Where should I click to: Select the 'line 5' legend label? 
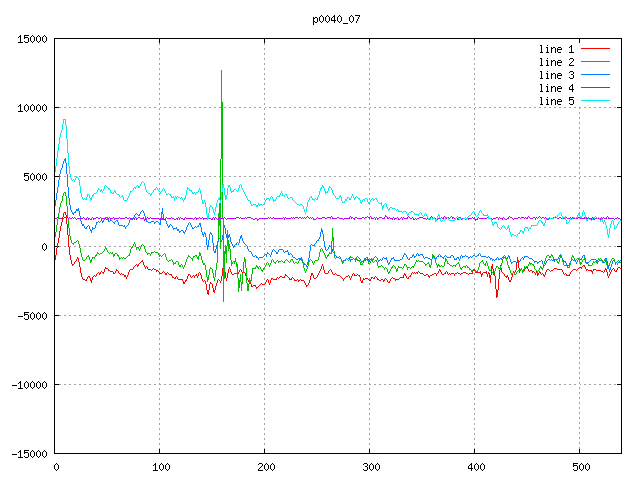557,101
